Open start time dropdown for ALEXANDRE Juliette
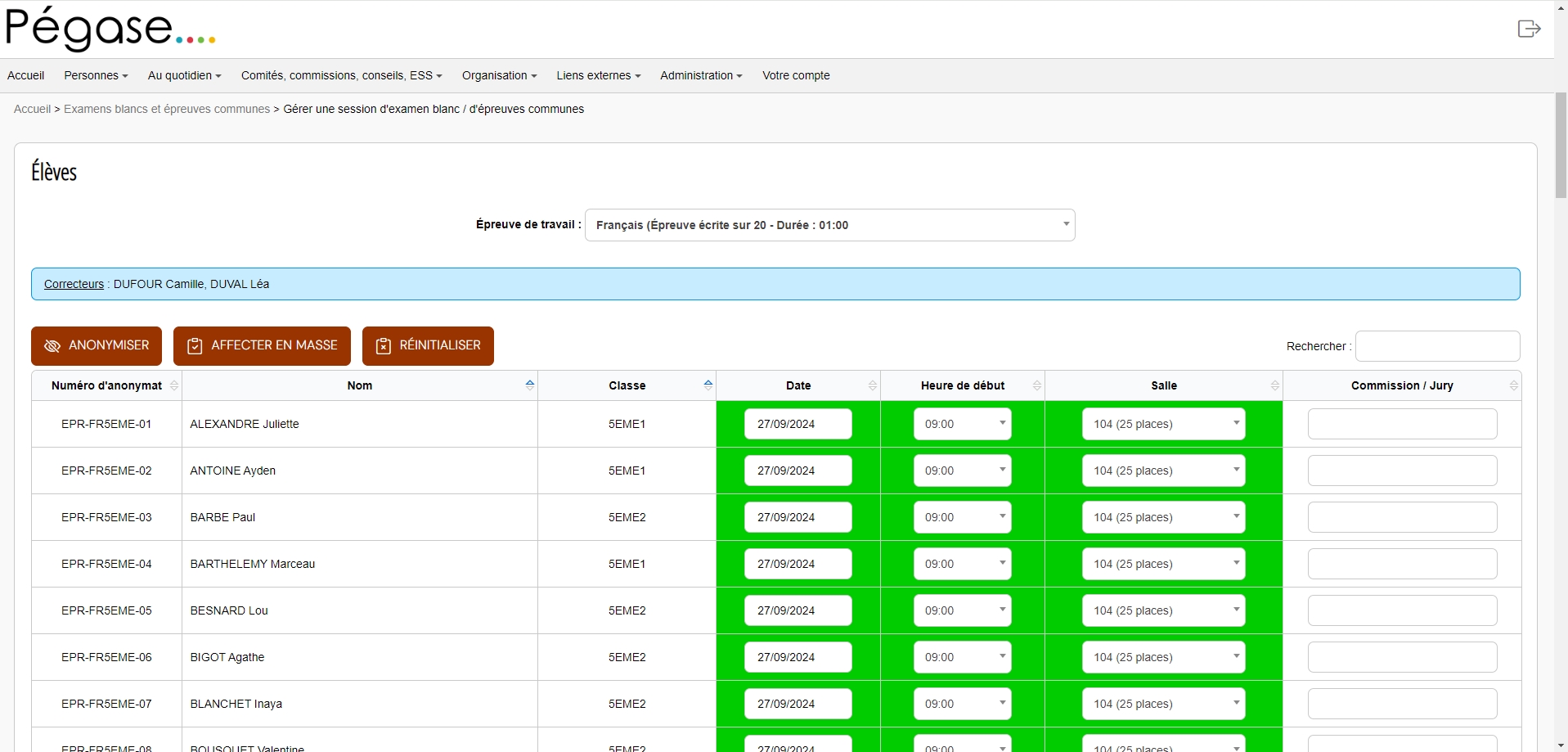The width and height of the screenshot is (1568, 752). [963, 424]
